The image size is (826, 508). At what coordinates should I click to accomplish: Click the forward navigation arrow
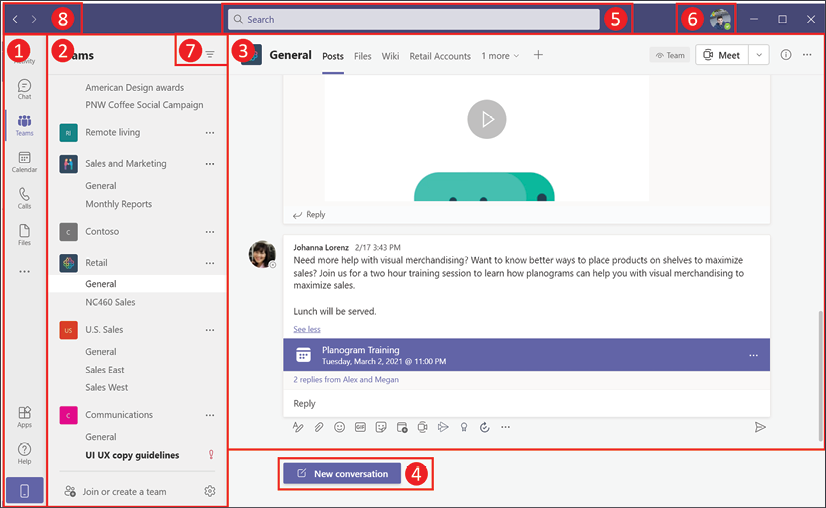[x=34, y=19]
